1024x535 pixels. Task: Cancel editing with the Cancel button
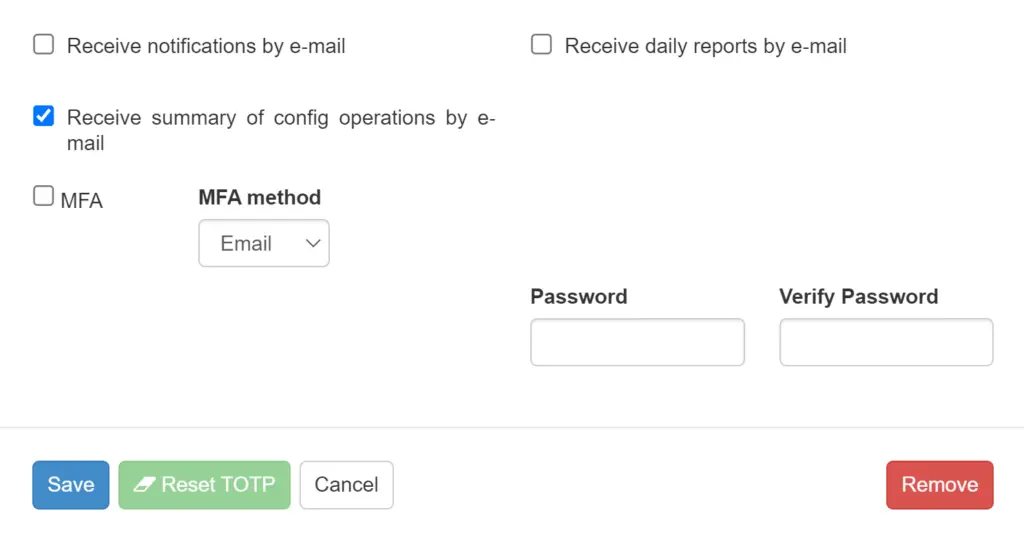point(347,485)
